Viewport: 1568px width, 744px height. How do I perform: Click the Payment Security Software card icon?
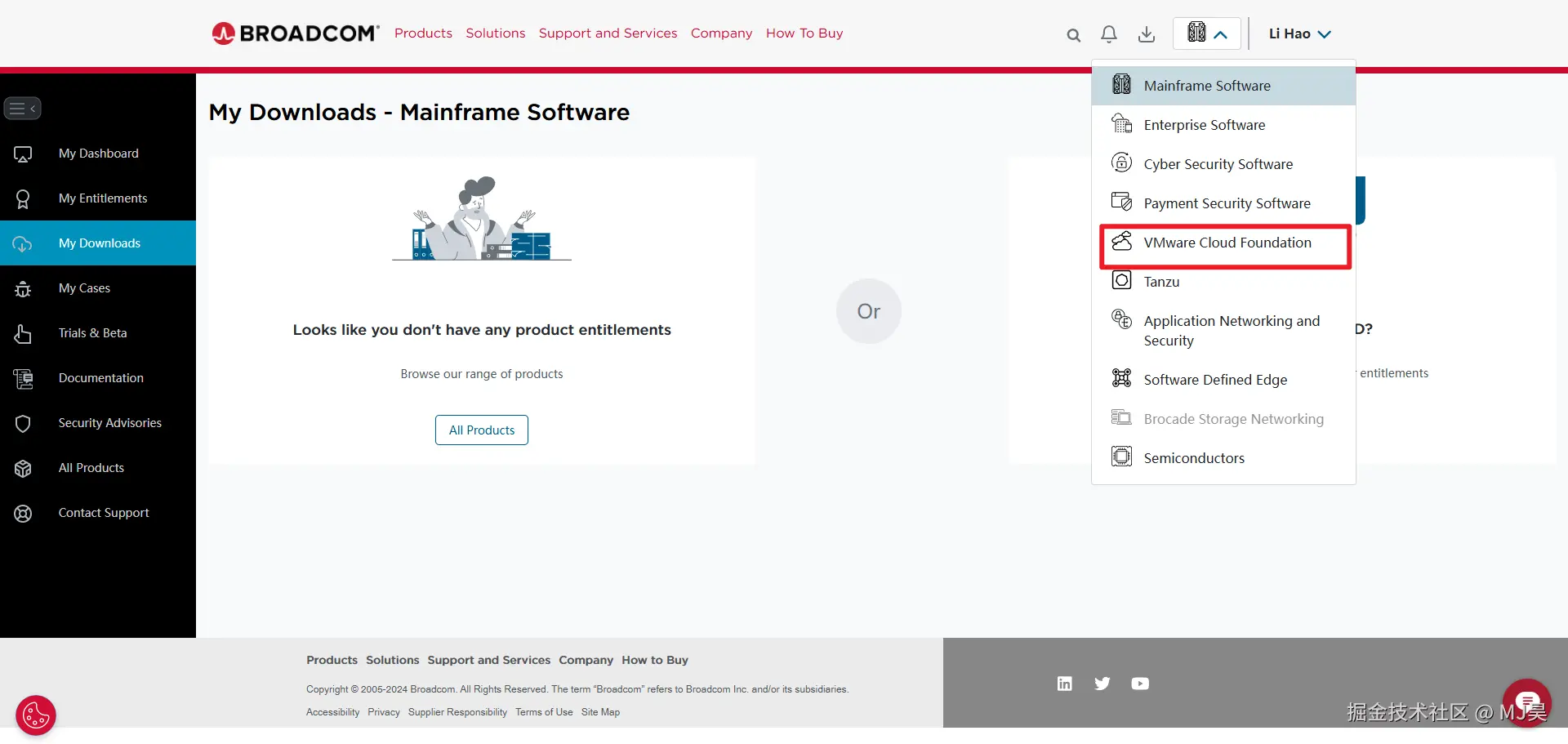coord(1122,202)
